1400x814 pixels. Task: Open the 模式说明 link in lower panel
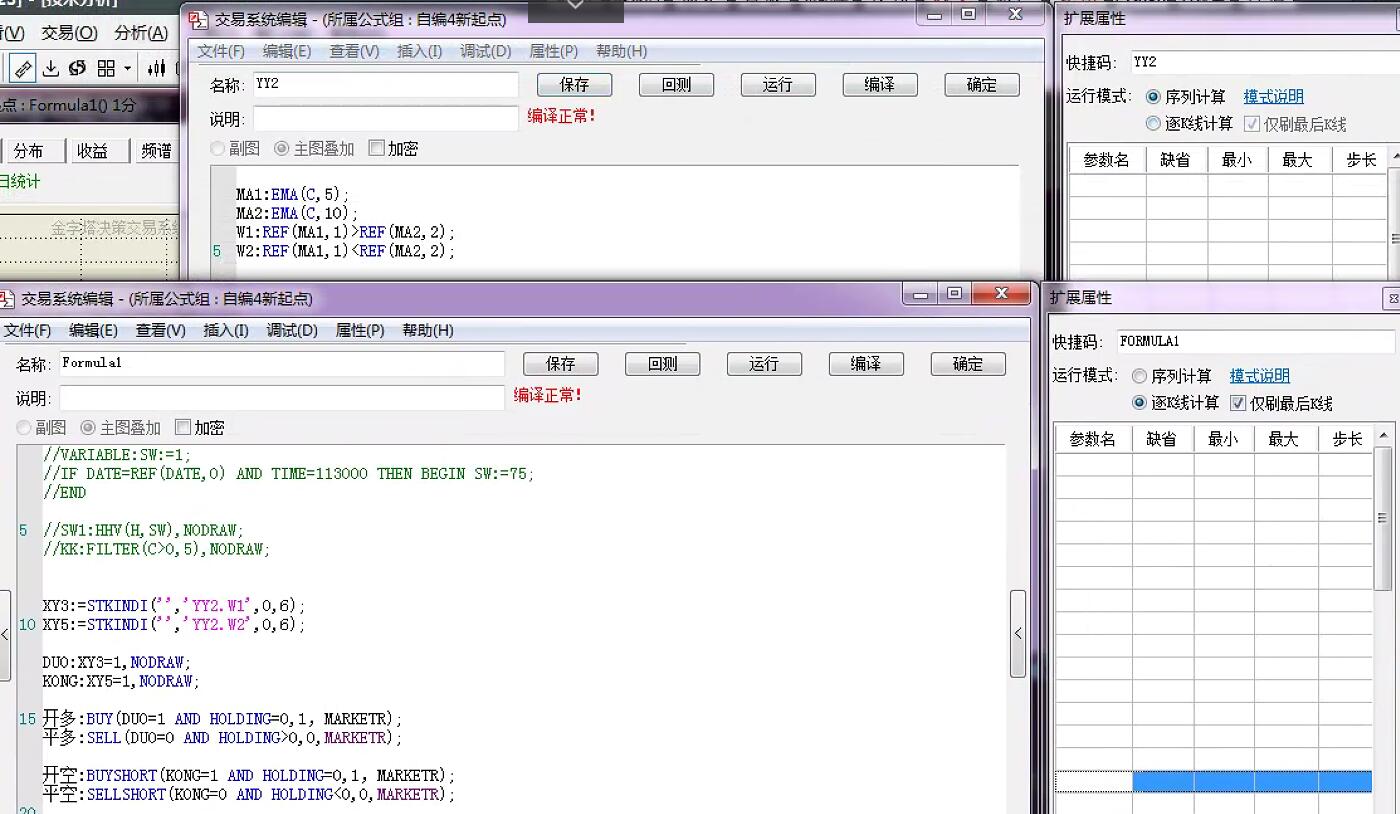pyautogui.click(x=1260, y=376)
